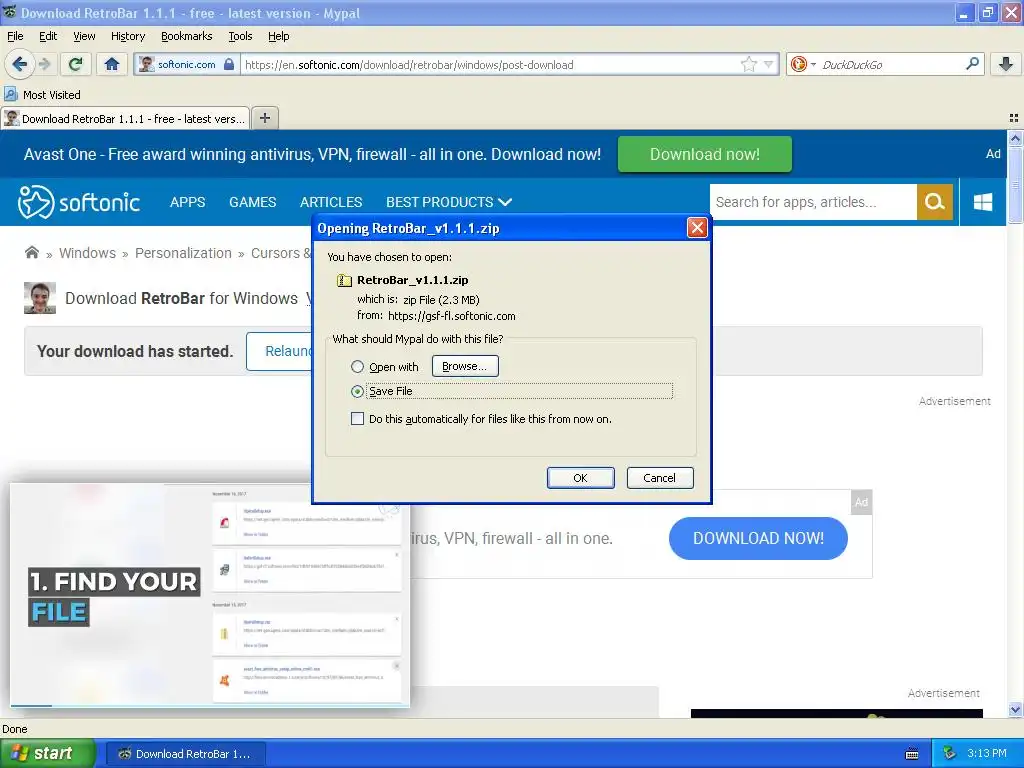
Task: Enable Do this automatically checkbox
Action: pyautogui.click(x=357, y=419)
